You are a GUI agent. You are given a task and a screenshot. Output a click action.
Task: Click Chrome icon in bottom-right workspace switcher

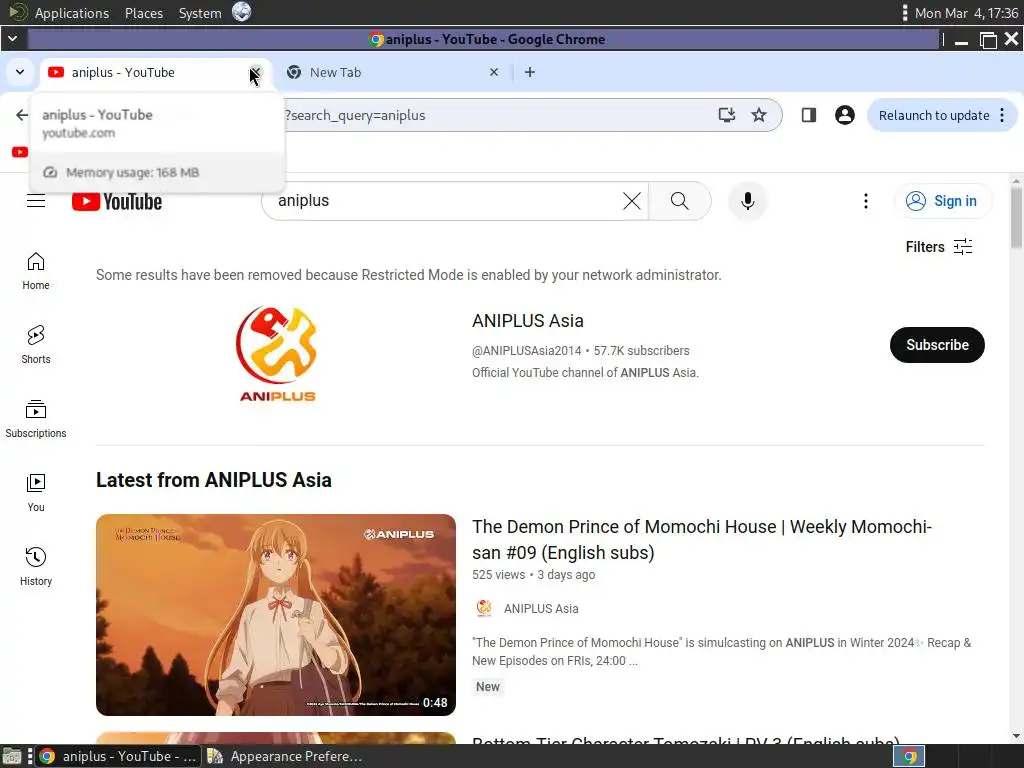click(x=908, y=756)
